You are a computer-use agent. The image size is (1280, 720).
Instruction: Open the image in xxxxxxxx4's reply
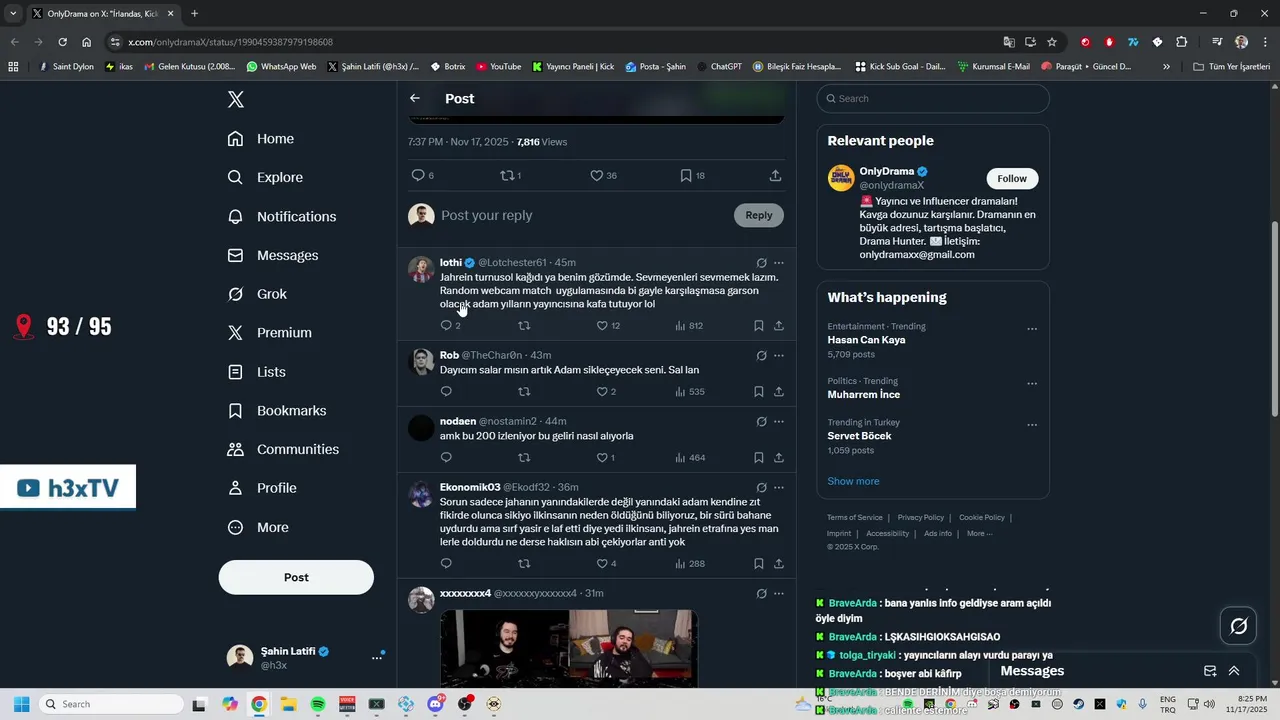point(568,648)
